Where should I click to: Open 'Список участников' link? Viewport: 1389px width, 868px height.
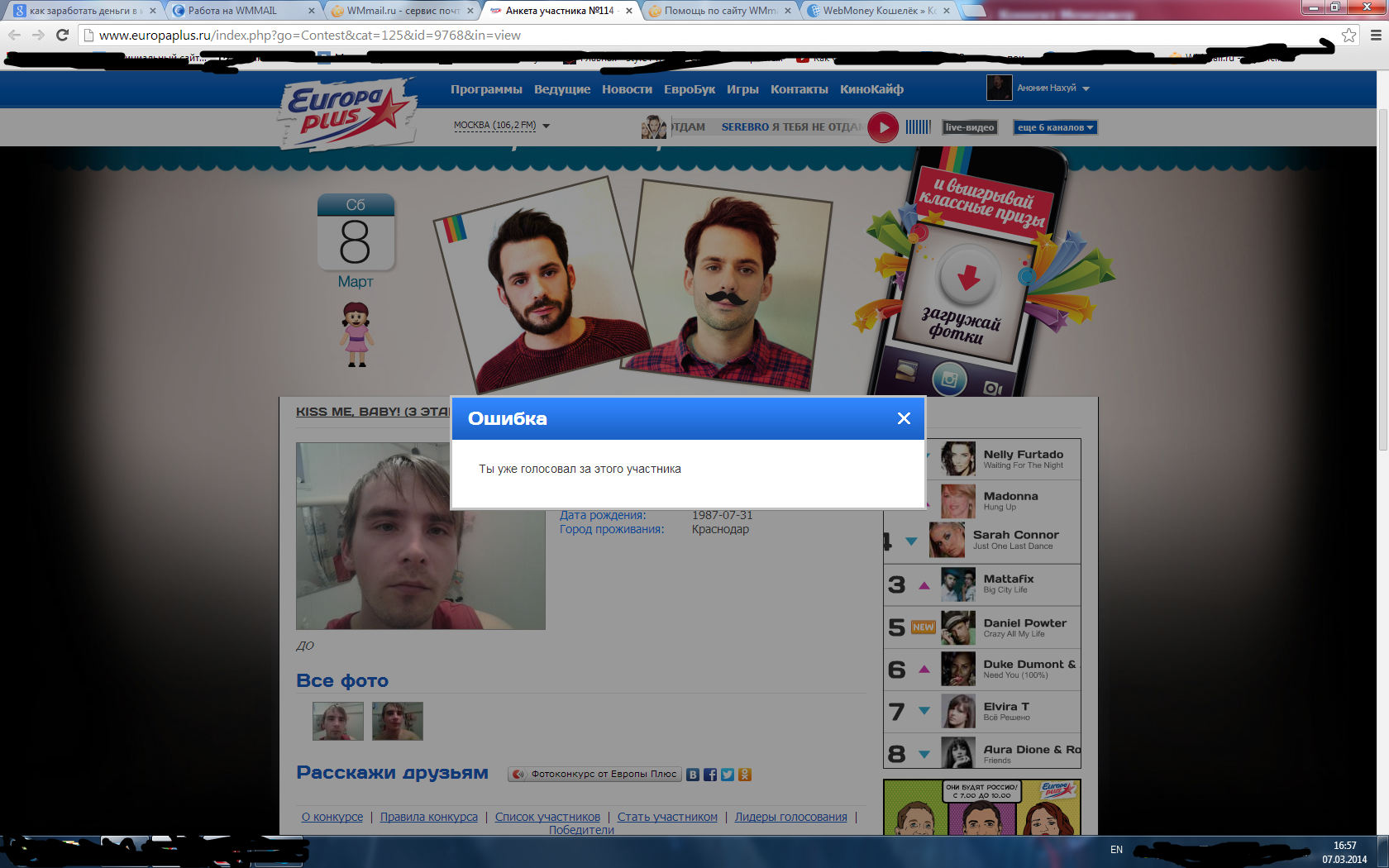coord(547,817)
